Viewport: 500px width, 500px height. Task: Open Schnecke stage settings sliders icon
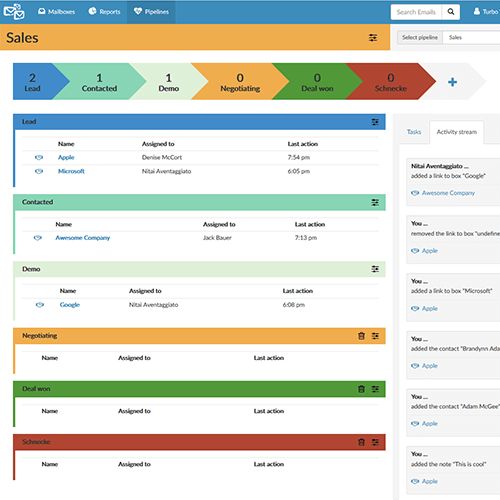(x=375, y=442)
